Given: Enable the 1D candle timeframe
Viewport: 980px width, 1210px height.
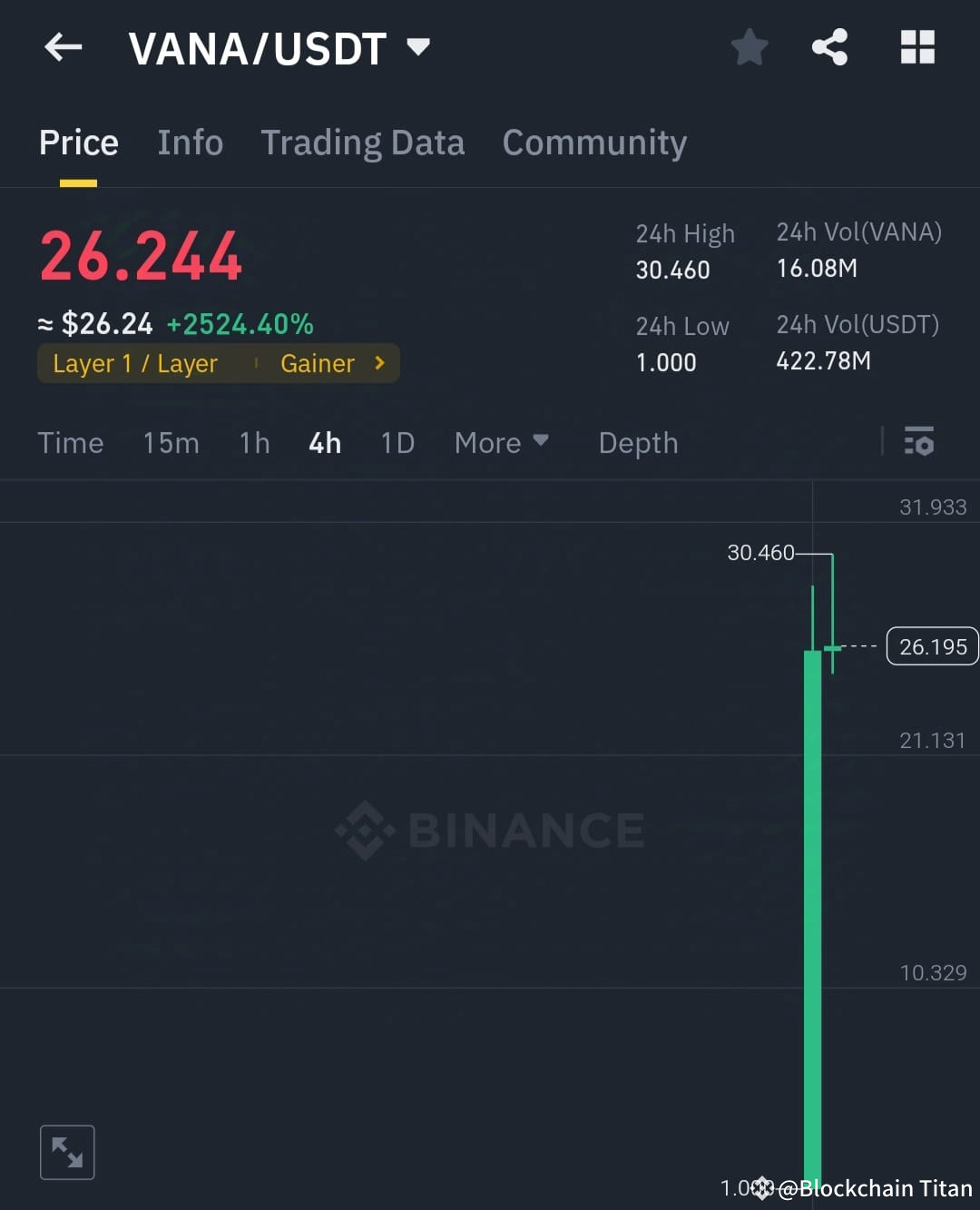Looking at the screenshot, I should [397, 443].
